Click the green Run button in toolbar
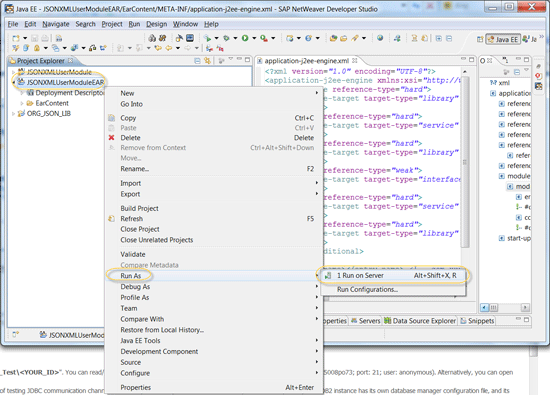 pyautogui.click(x=245, y=38)
